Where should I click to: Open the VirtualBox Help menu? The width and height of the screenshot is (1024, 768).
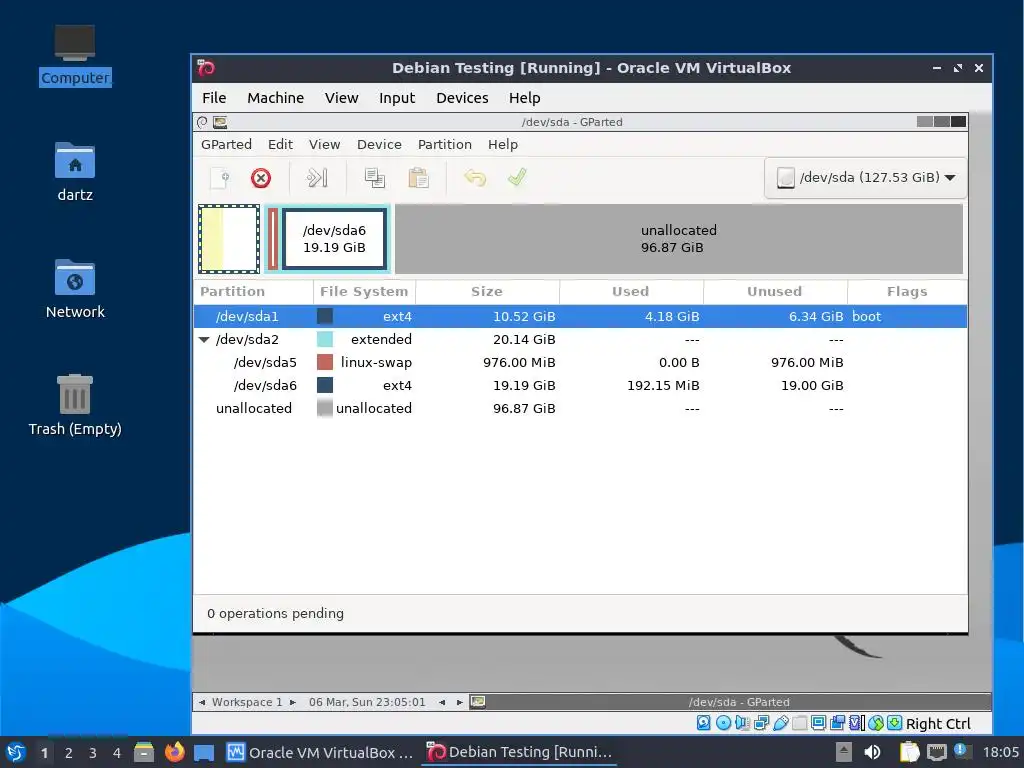pyautogui.click(x=524, y=98)
